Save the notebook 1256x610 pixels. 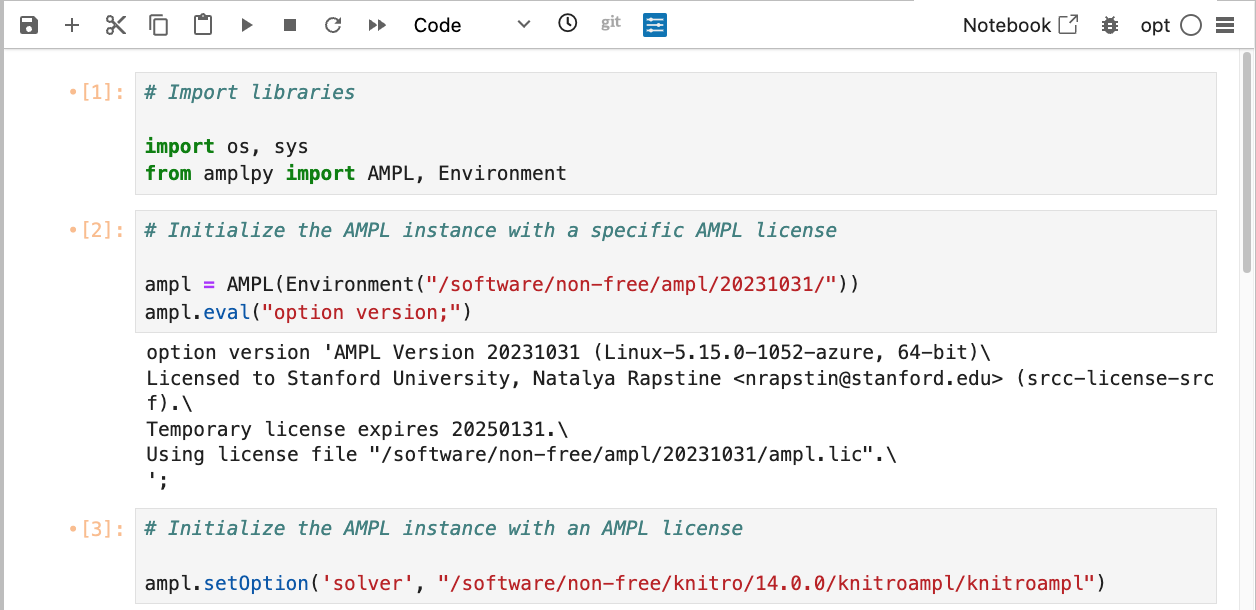point(30,24)
